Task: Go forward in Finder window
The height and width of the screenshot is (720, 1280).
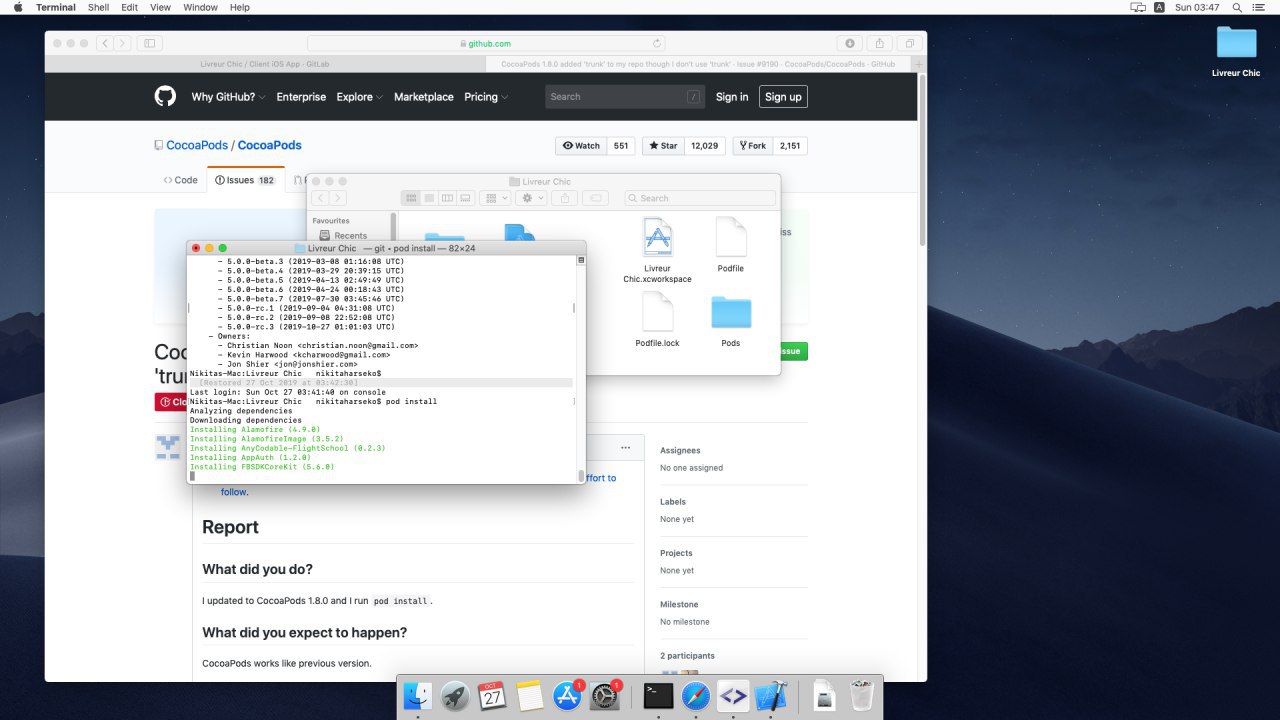Action: tap(339, 198)
